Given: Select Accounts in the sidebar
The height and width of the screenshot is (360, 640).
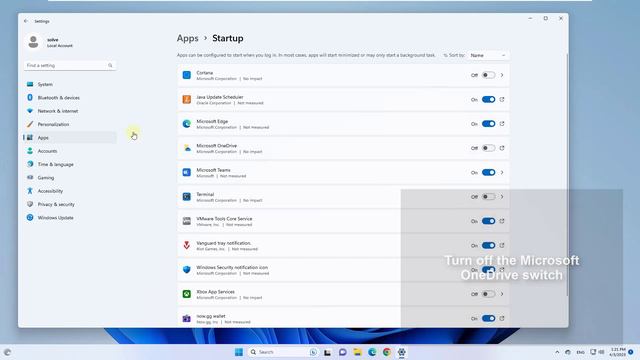Looking at the screenshot, I should [70, 151].
